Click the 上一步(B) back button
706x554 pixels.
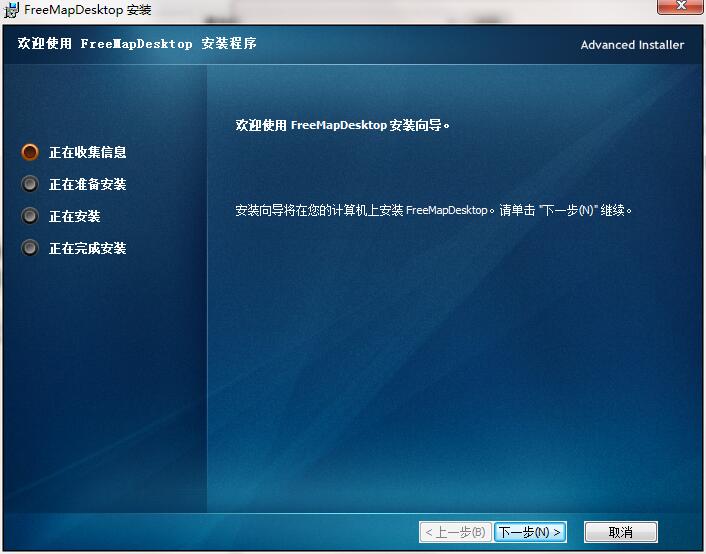455,532
